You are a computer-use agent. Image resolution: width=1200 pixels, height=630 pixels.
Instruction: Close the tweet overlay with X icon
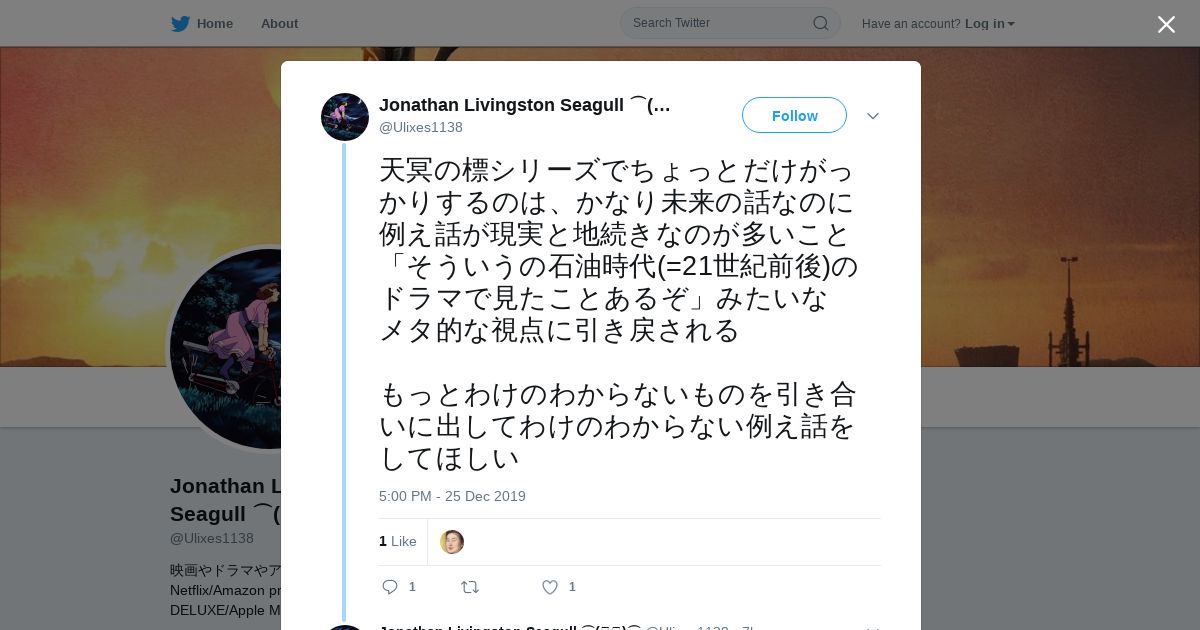1166,24
